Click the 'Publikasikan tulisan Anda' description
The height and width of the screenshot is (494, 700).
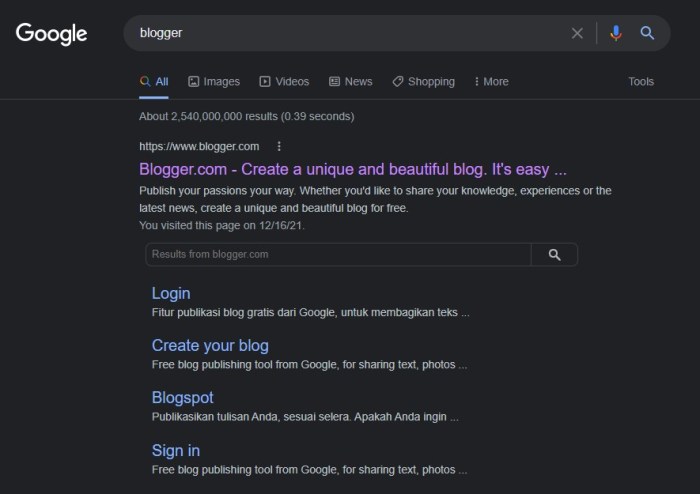tap(305, 417)
